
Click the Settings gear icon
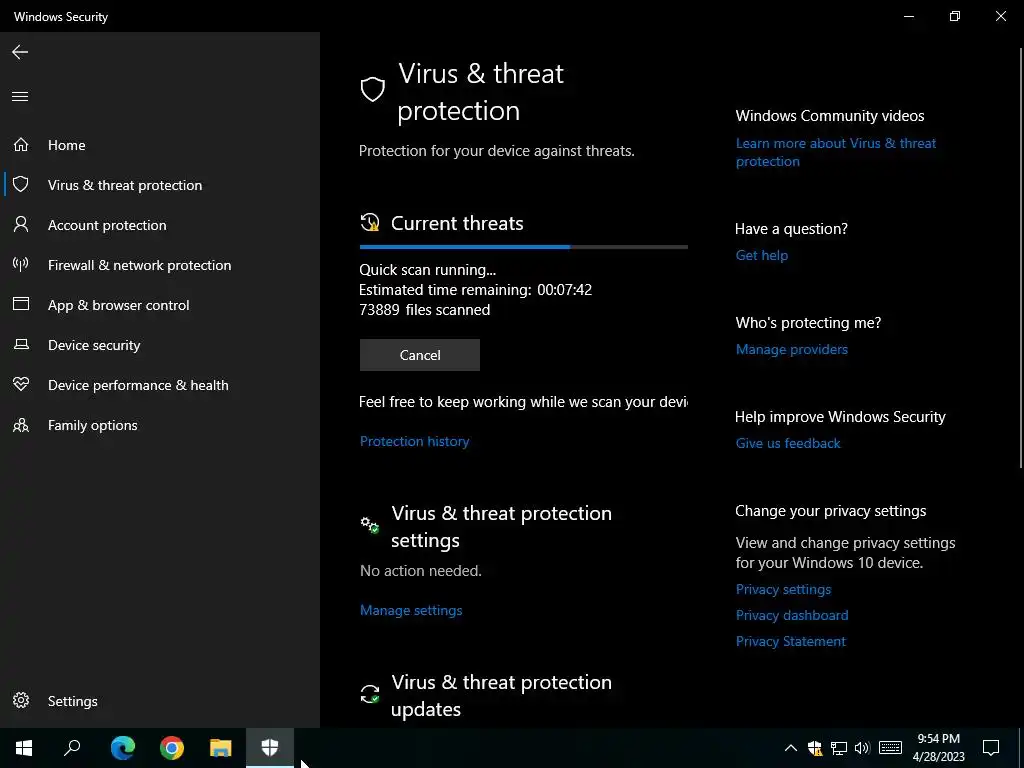(21, 700)
